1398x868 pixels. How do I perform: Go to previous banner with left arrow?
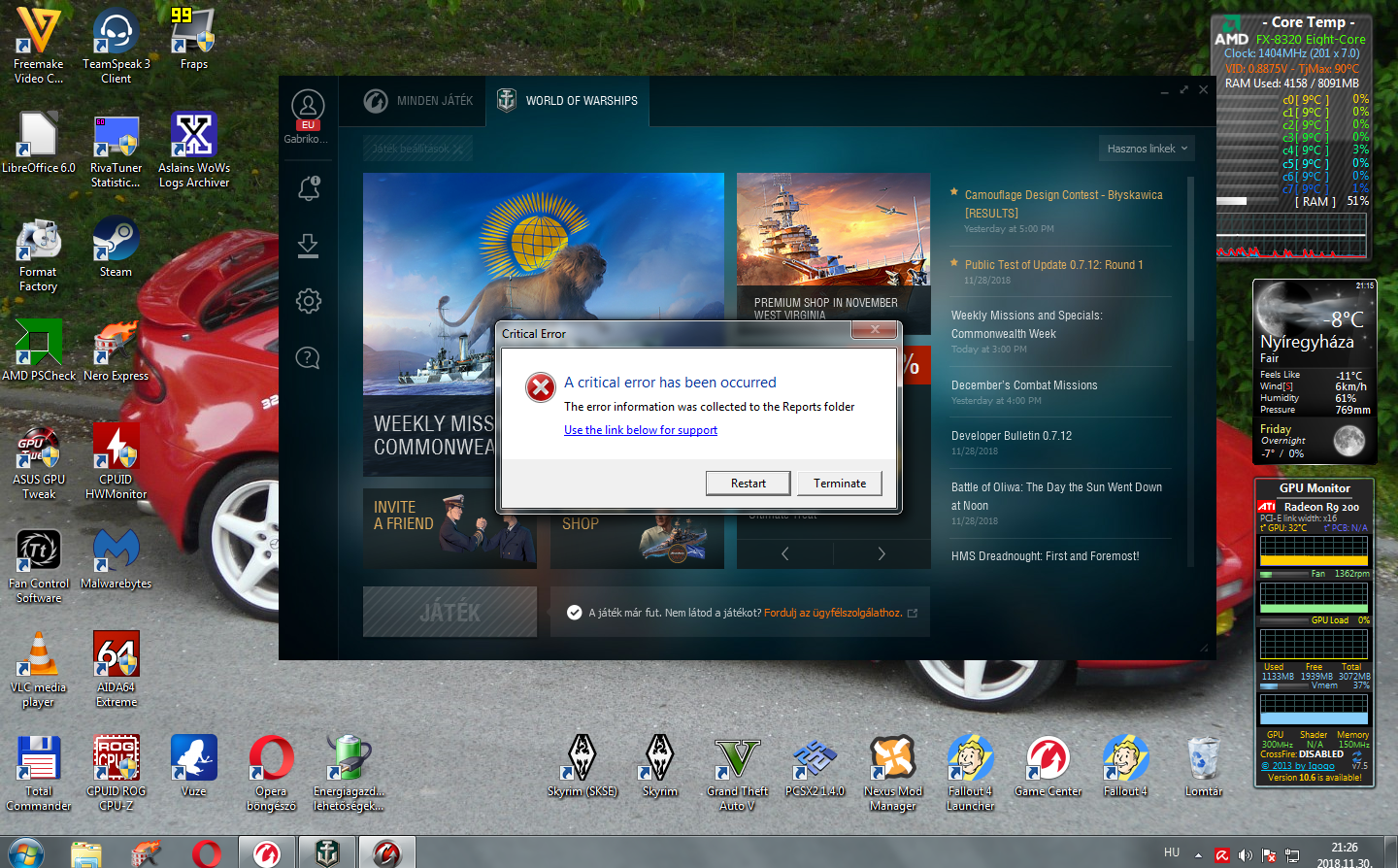[x=784, y=553]
